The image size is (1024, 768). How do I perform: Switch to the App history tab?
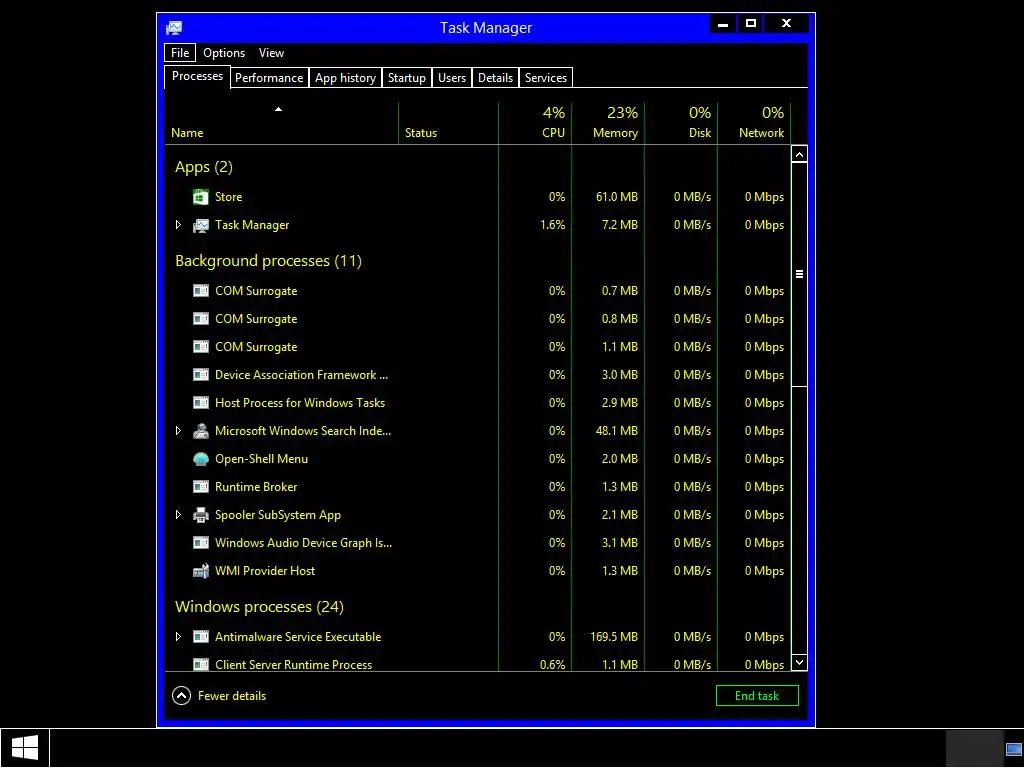[x=345, y=78]
